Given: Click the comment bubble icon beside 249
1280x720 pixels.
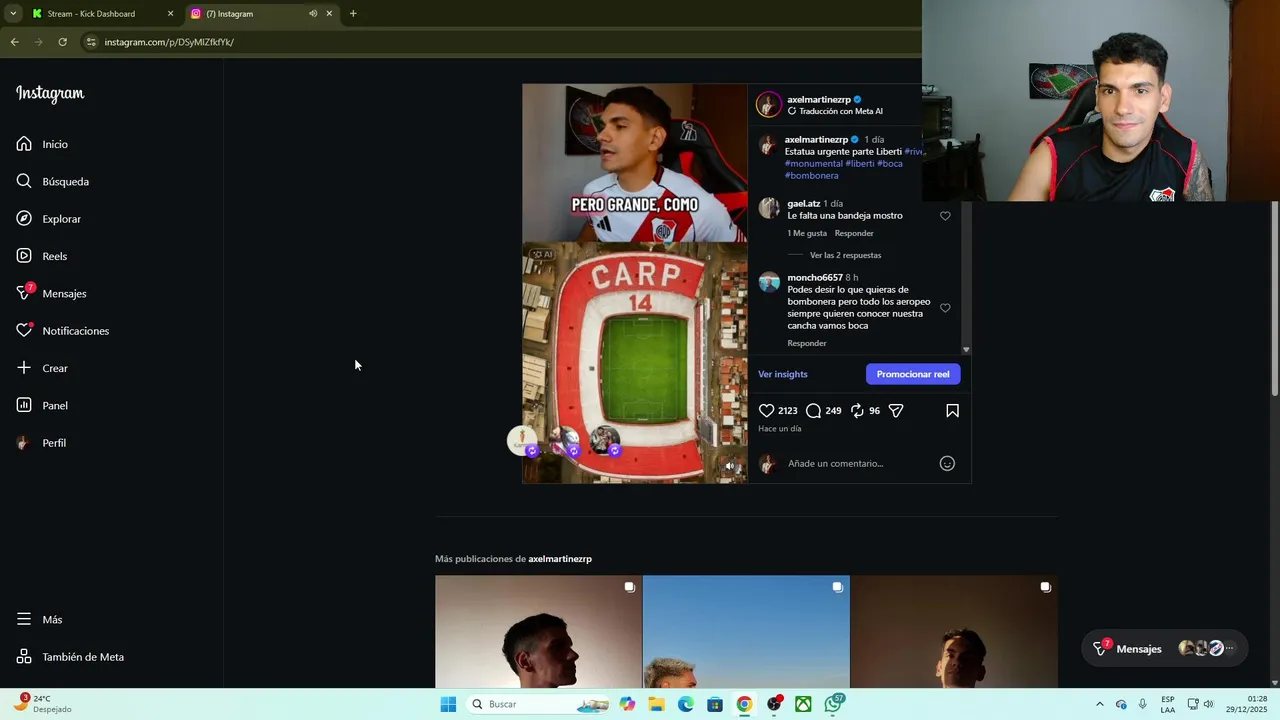Looking at the screenshot, I should coord(813,411).
